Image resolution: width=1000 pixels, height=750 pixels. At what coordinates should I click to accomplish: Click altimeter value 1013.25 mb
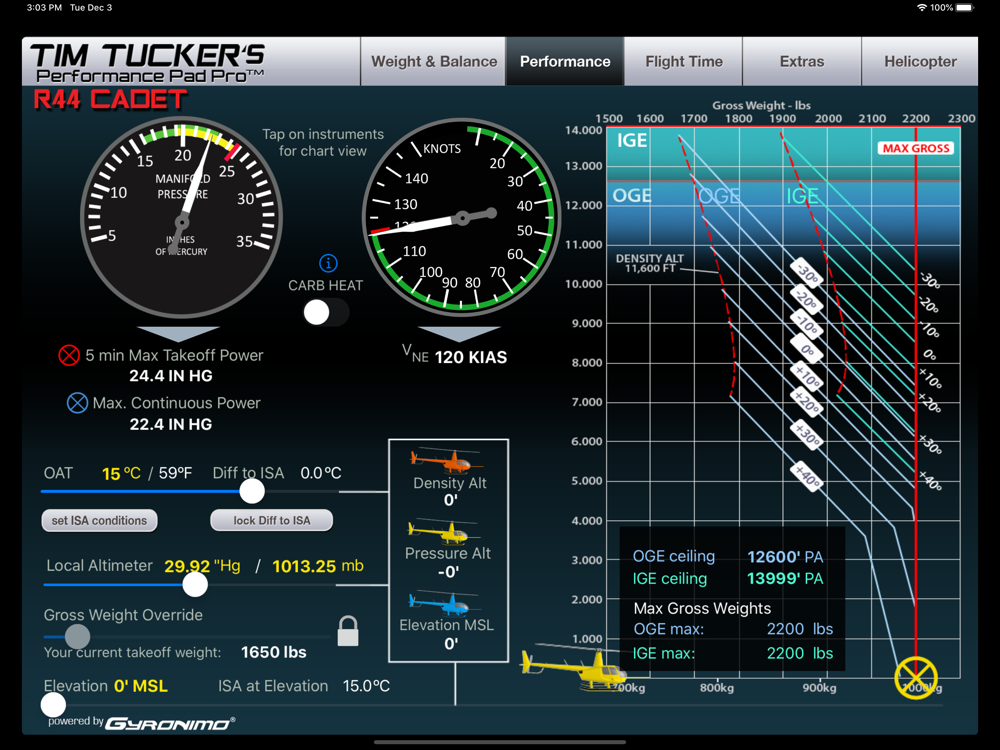[318, 566]
